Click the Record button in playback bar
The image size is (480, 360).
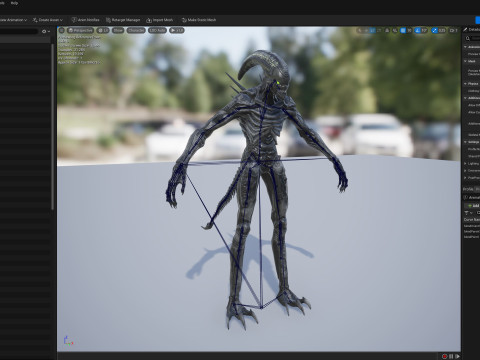[x=444, y=356]
